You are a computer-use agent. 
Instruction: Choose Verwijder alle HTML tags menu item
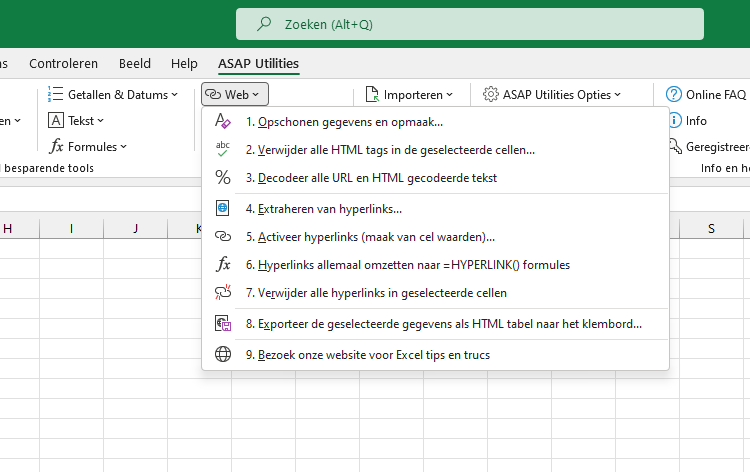[x=435, y=150]
